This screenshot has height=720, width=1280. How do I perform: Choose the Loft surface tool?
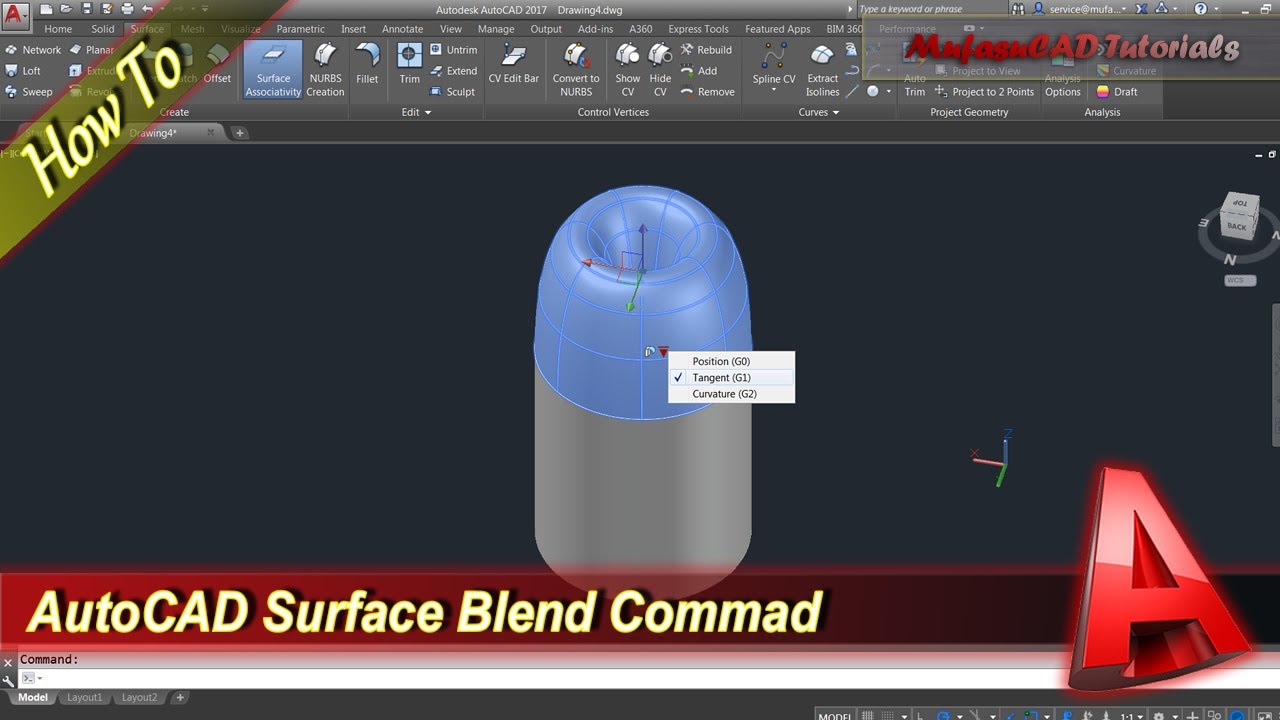23,71
